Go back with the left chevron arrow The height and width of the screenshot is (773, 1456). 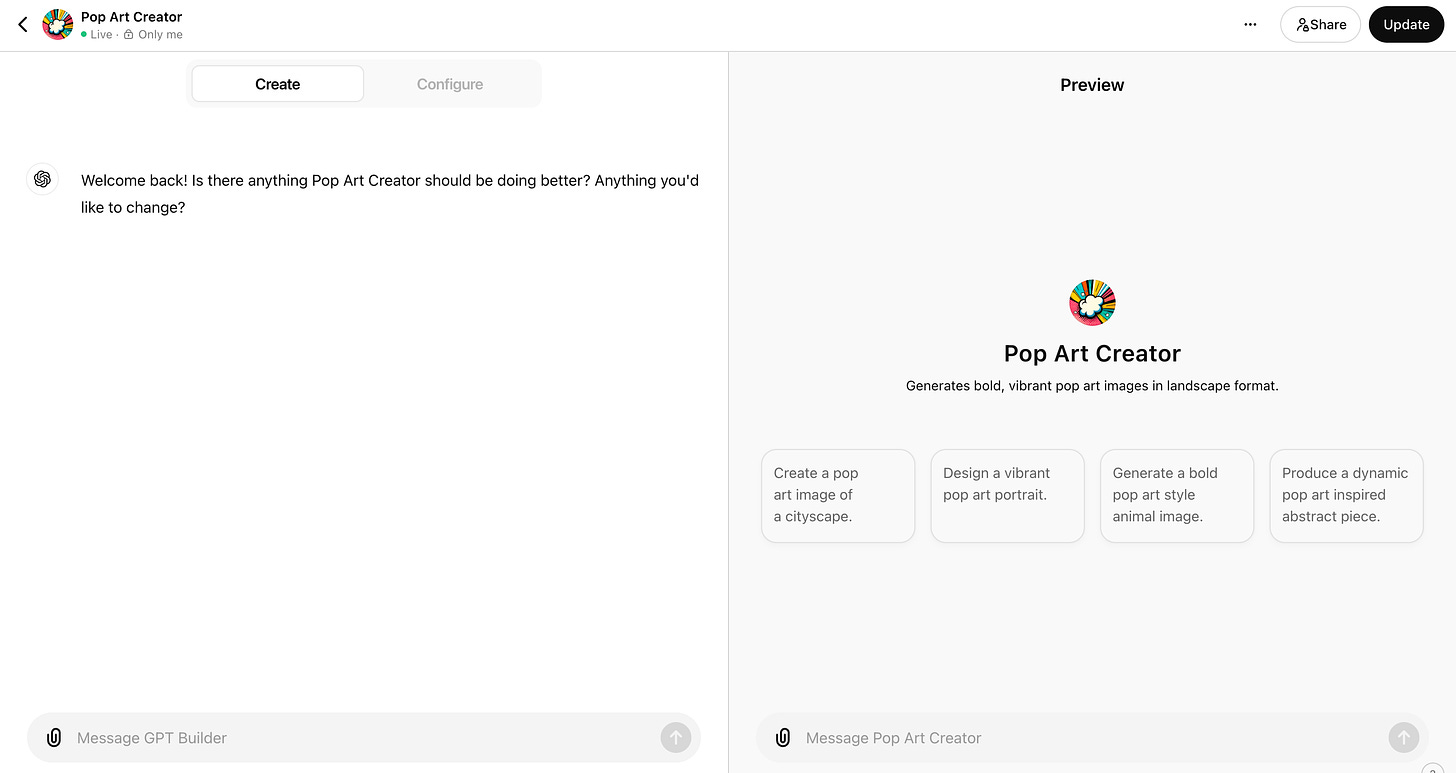coord(23,25)
